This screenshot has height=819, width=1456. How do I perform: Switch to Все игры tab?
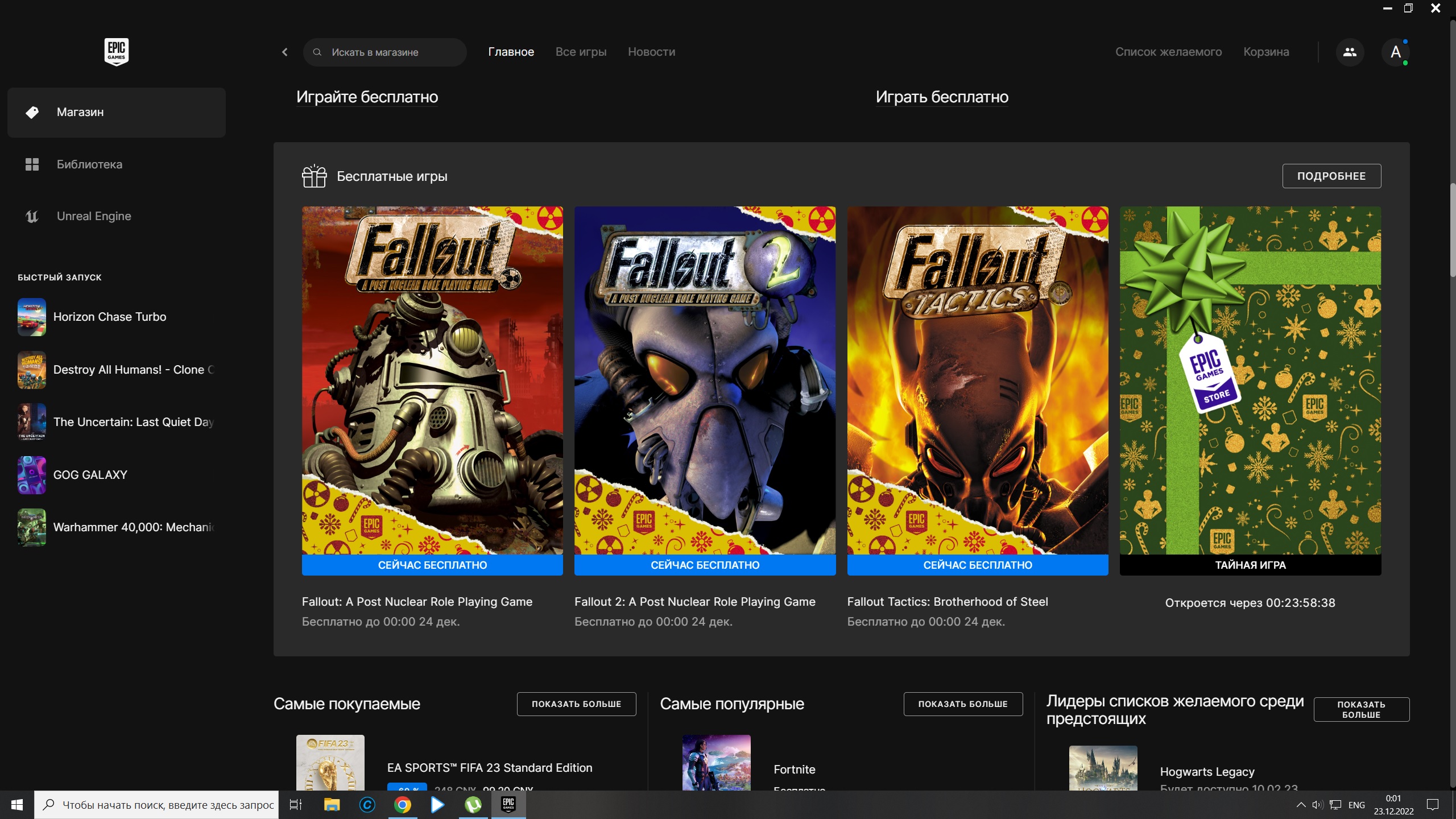[x=581, y=52]
